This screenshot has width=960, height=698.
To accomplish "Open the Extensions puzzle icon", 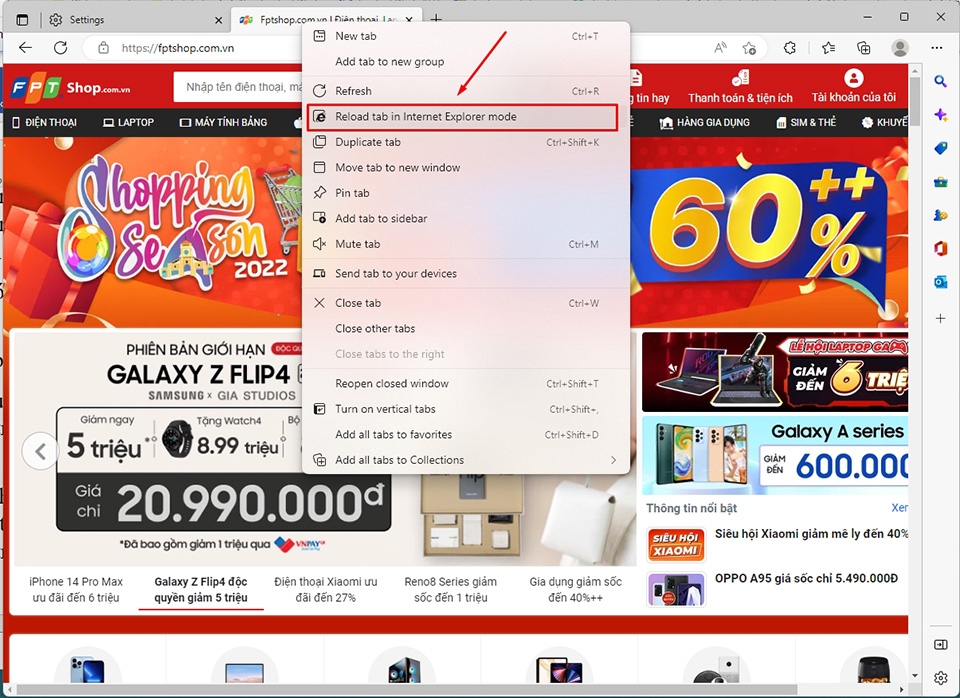I will pyautogui.click(x=790, y=48).
